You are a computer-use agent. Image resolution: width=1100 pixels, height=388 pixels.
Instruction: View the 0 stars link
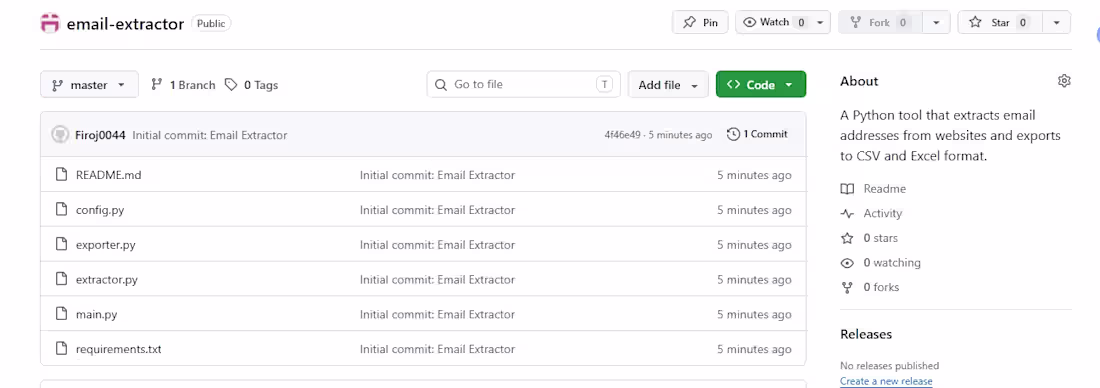click(x=880, y=238)
